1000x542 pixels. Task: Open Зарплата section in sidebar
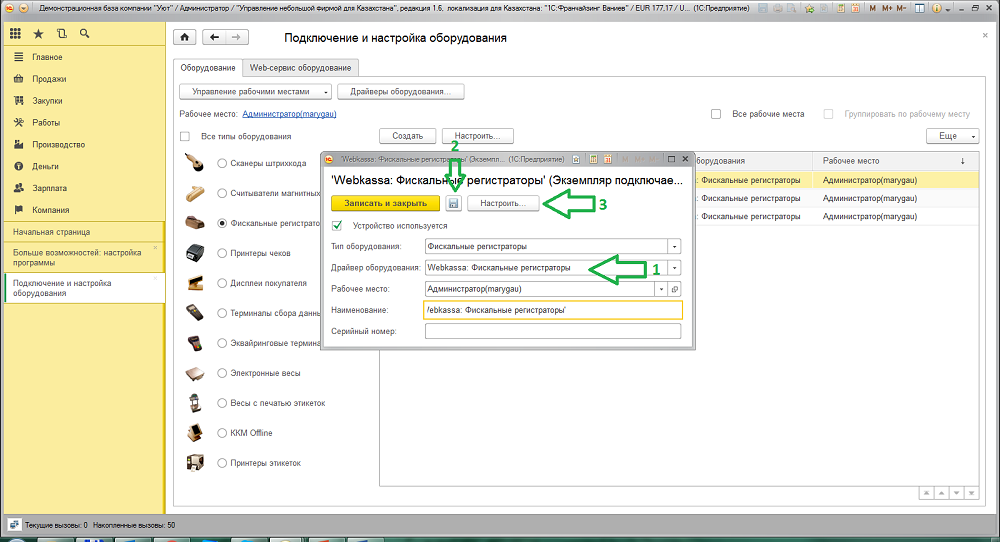(49, 188)
